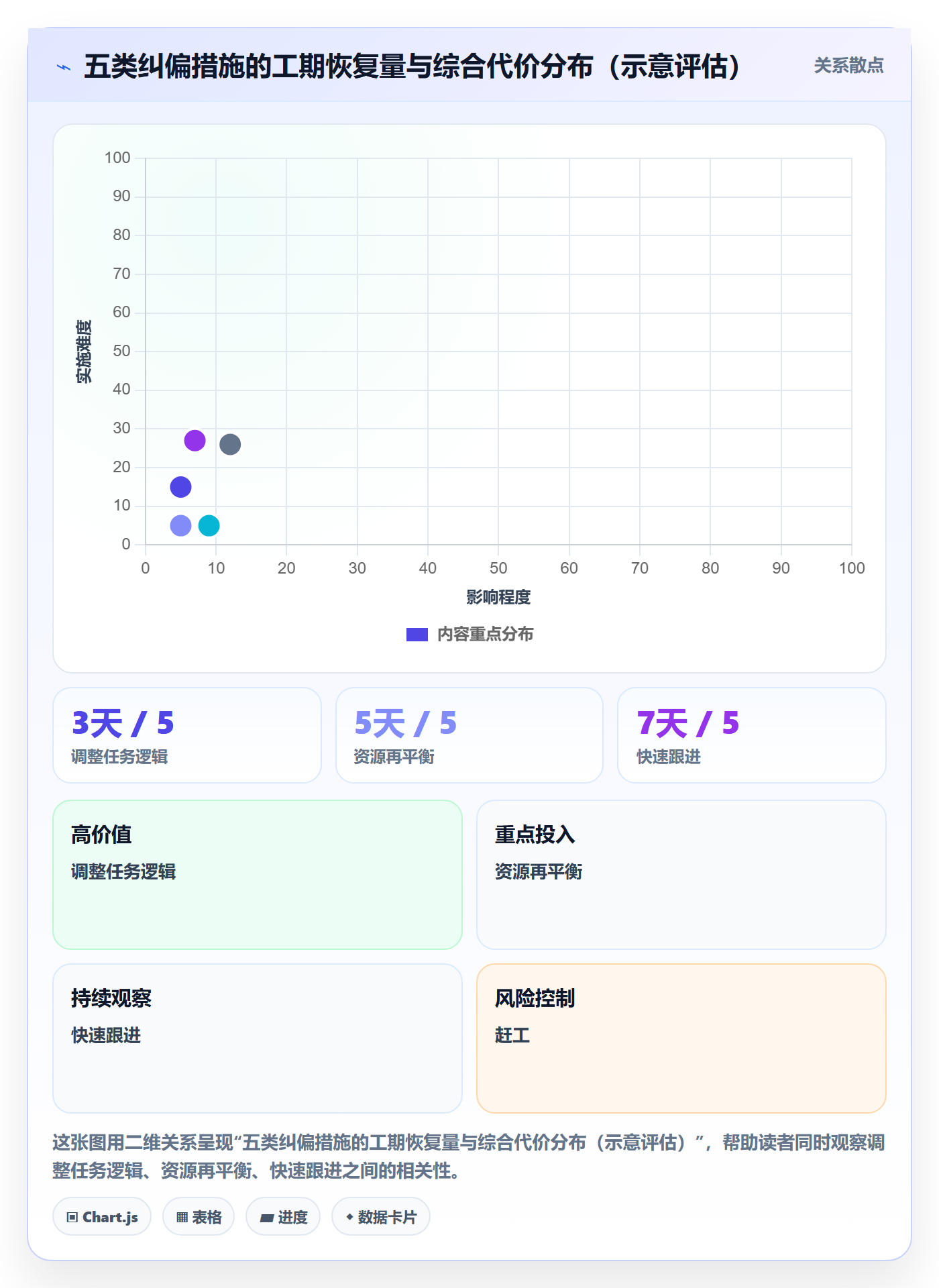Click the 数据卡片 tag
Viewport: 939px width, 1288px height.
pyautogui.click(x=381, y=1217)
